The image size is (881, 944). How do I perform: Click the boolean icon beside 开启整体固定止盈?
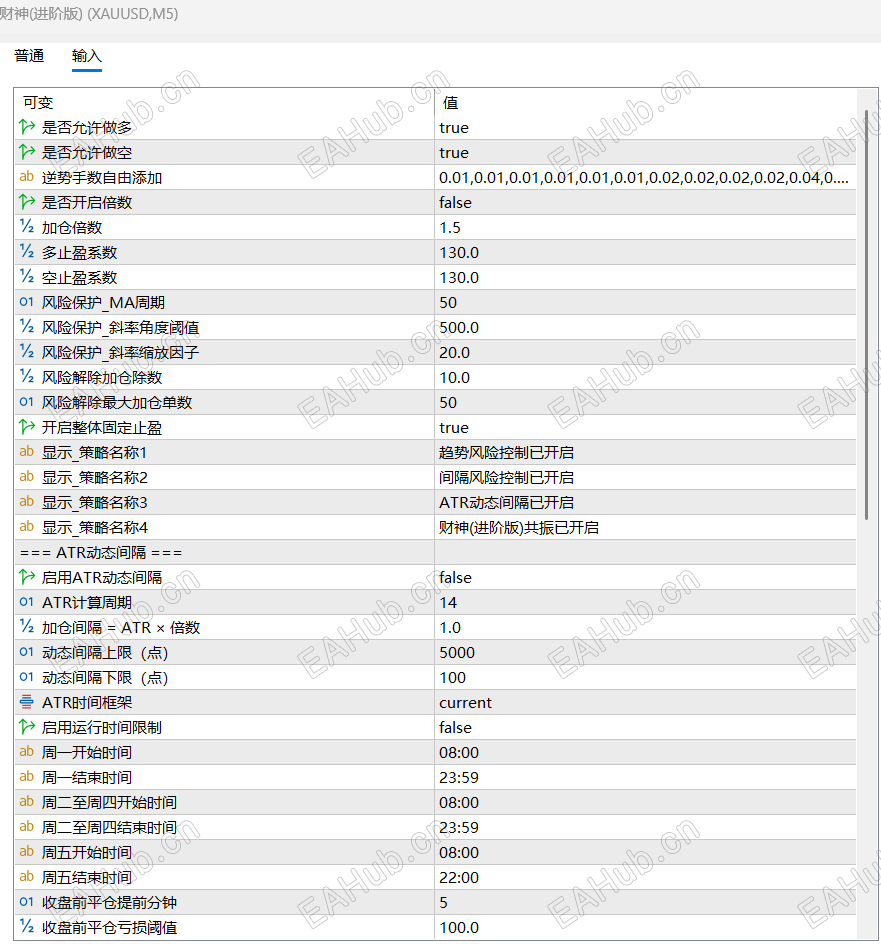coord(26,427)
